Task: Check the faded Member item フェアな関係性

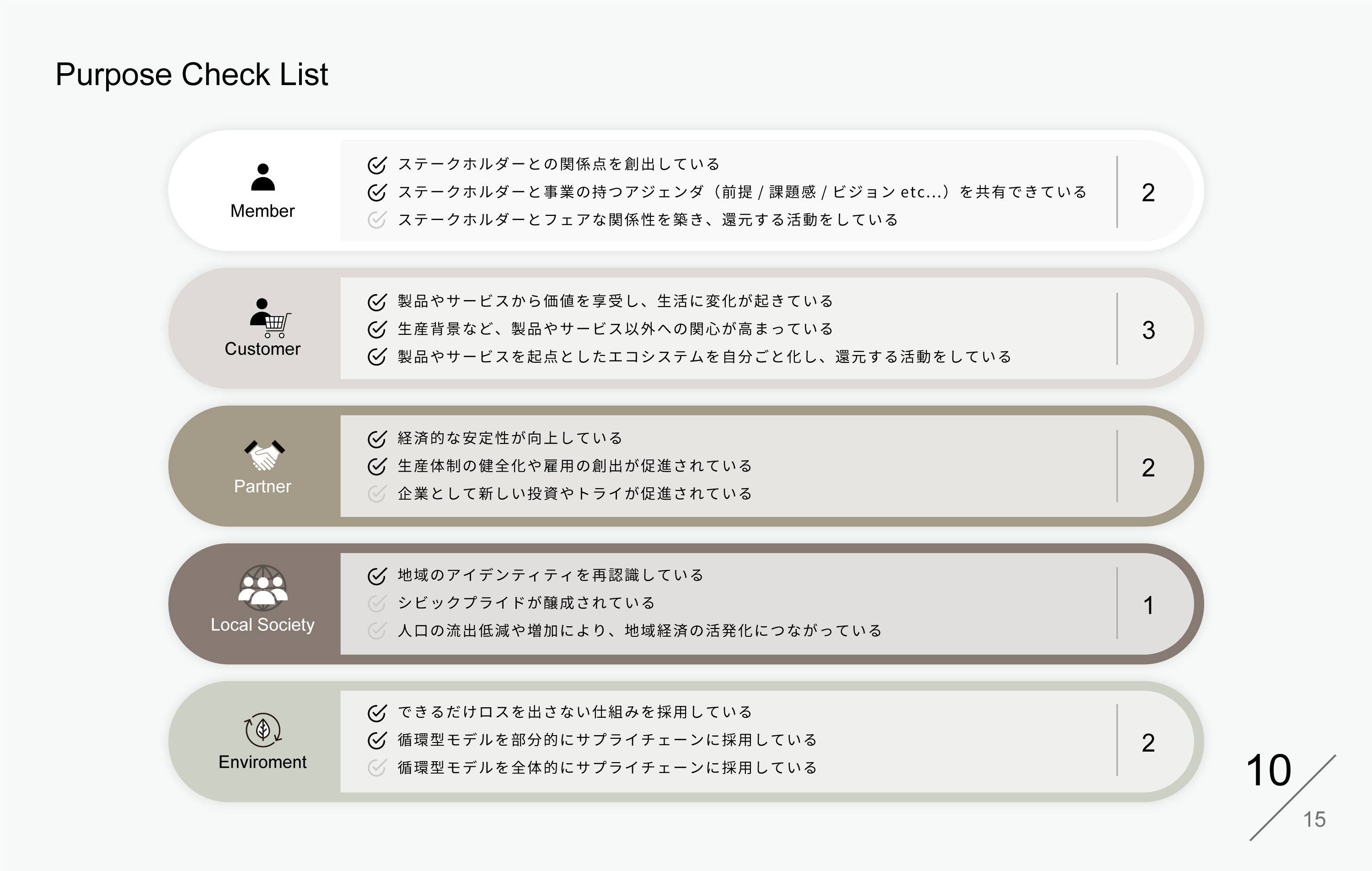Action: point(377,220)
